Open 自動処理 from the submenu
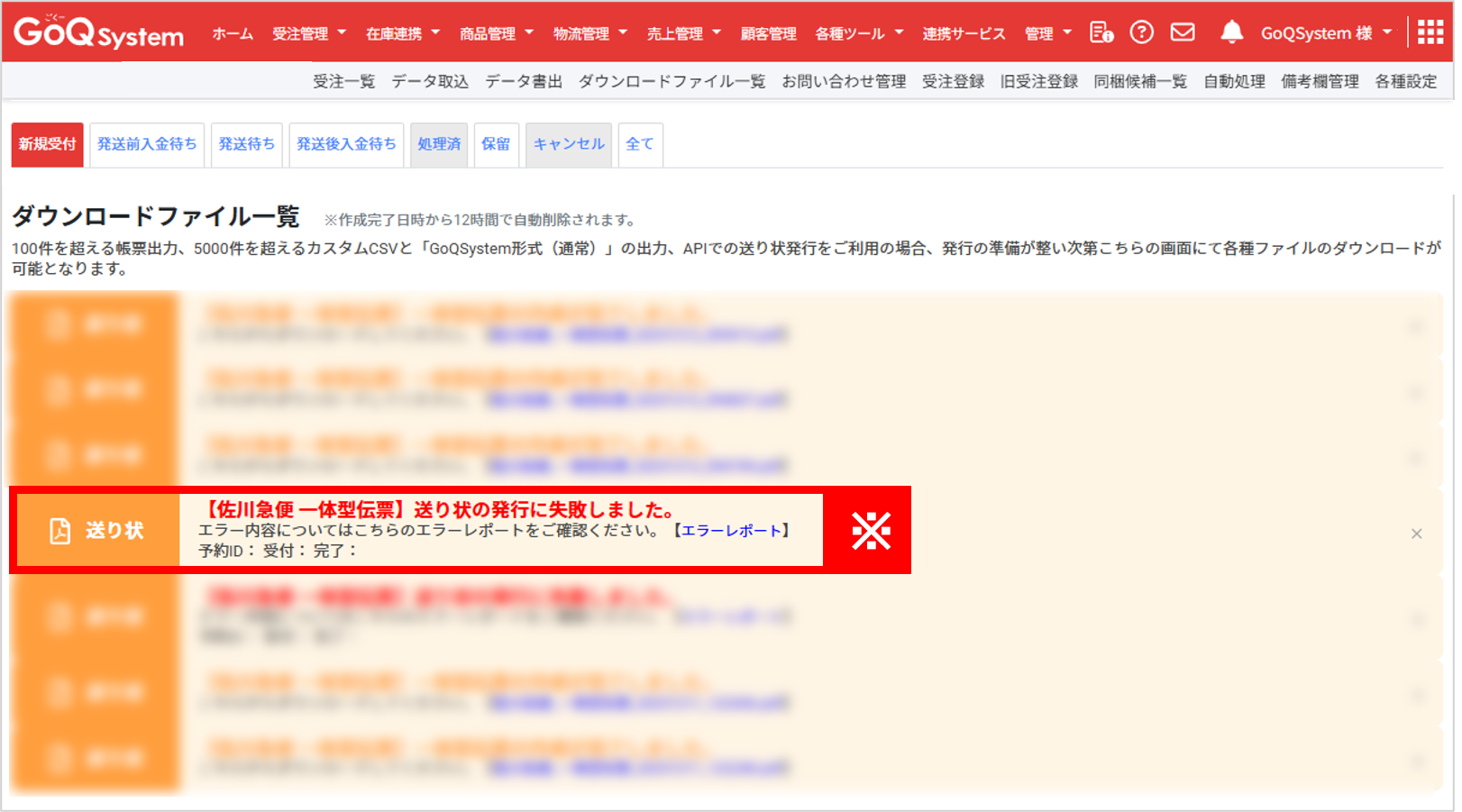Viewport: 1462px width, 812px height. click(1234, 82)
